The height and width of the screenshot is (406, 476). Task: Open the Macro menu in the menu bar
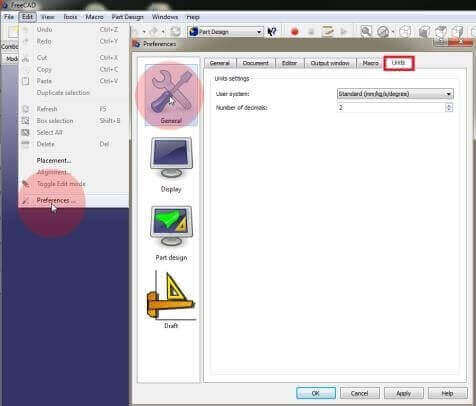(94, 17)
